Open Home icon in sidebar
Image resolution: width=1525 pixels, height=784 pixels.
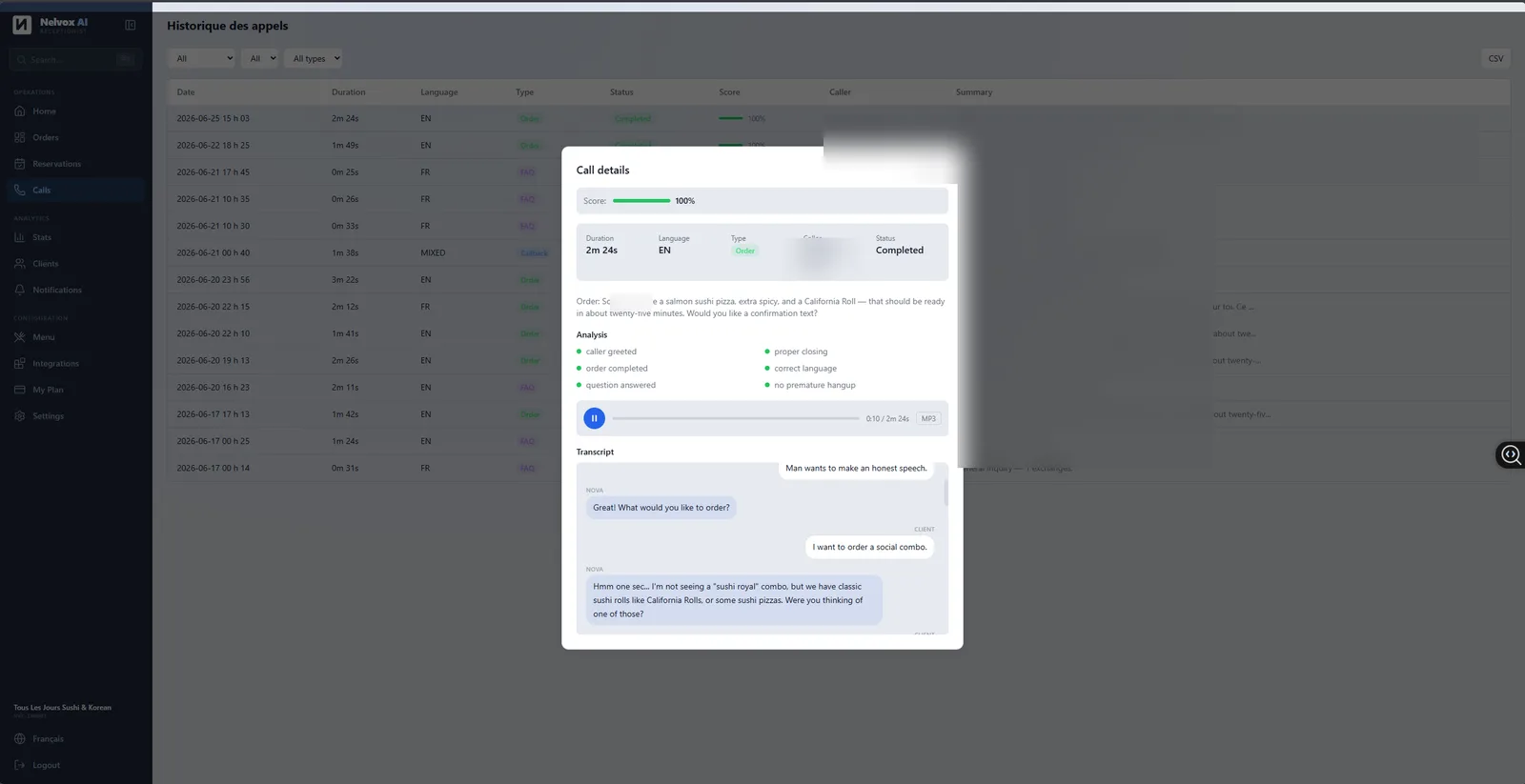pos(20,111)
